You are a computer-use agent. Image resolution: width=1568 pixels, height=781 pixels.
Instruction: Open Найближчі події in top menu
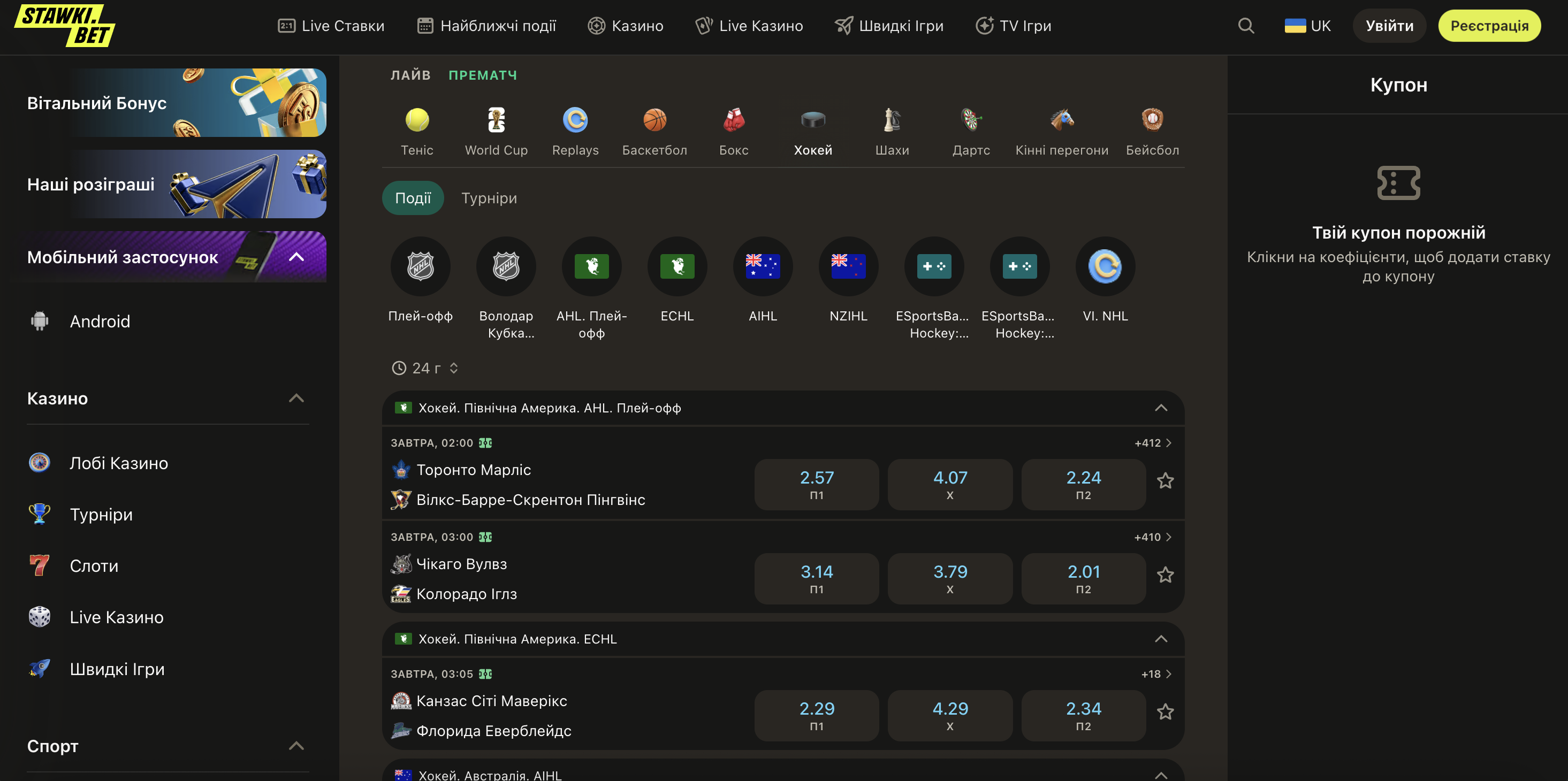click(486, 26)
